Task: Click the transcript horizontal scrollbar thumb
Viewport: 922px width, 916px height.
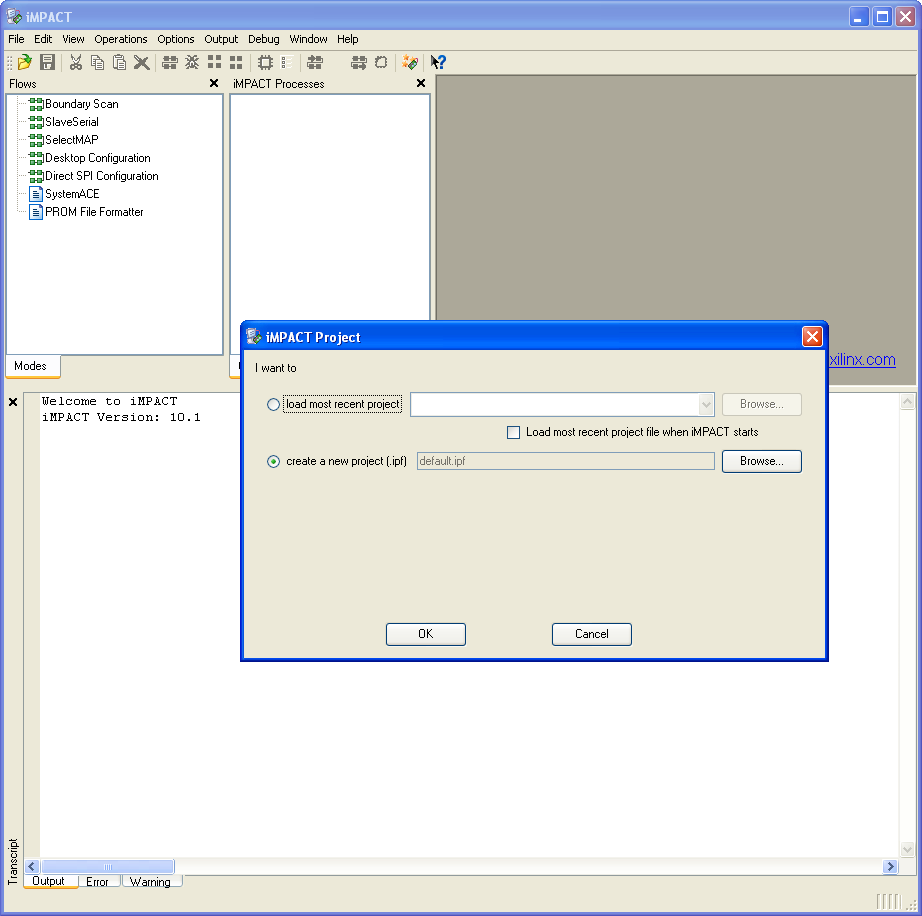Action: 108,867
